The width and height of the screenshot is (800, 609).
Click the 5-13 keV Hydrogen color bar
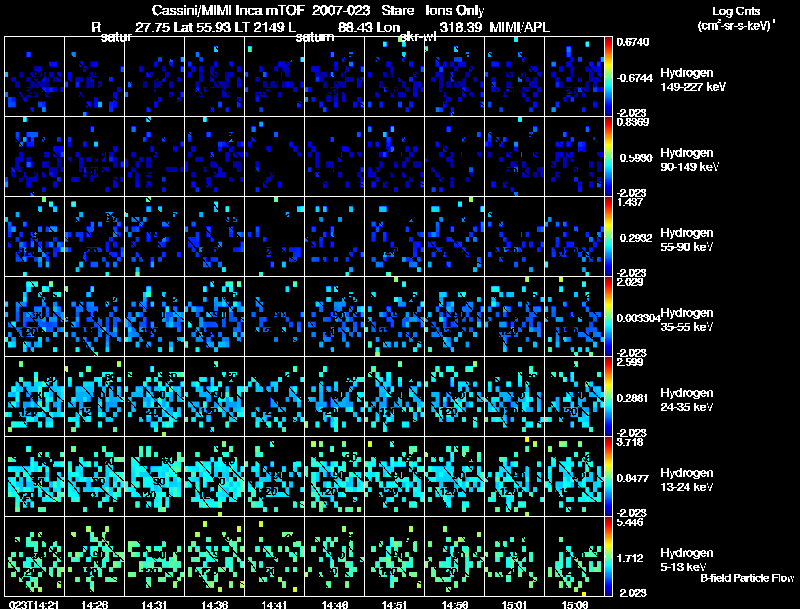[x=610, y=556]
